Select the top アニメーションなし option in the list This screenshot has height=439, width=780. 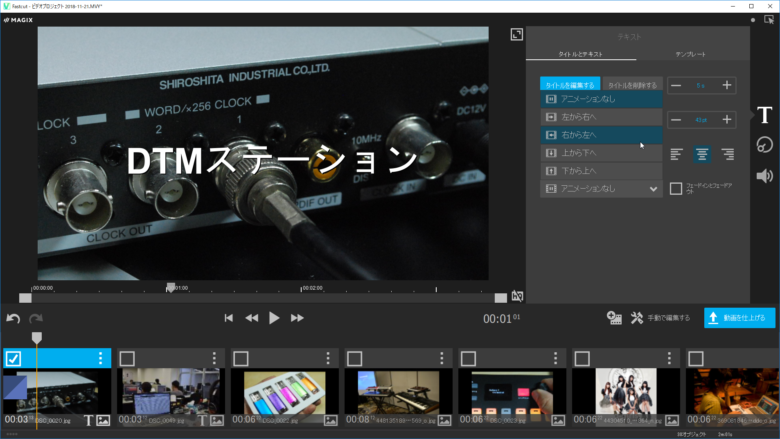coord(601,99)
